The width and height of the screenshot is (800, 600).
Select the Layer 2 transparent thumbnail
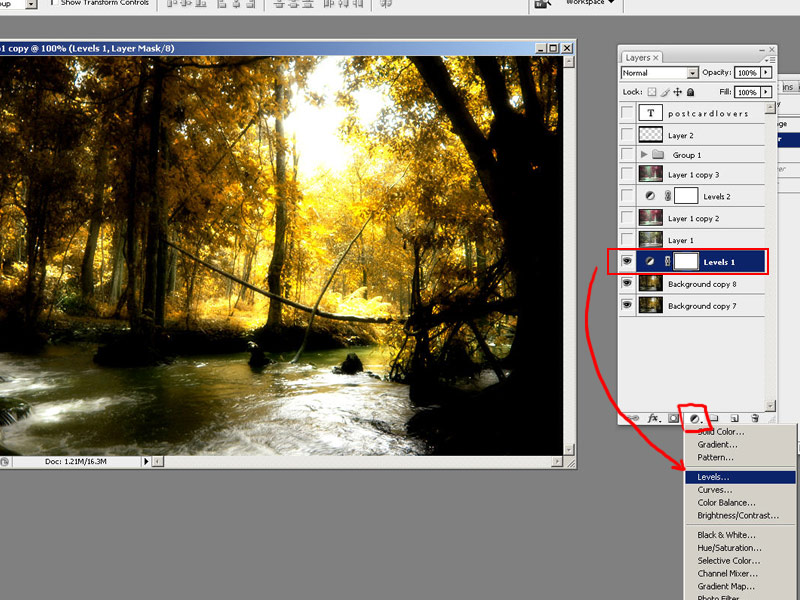pos(651,134)
